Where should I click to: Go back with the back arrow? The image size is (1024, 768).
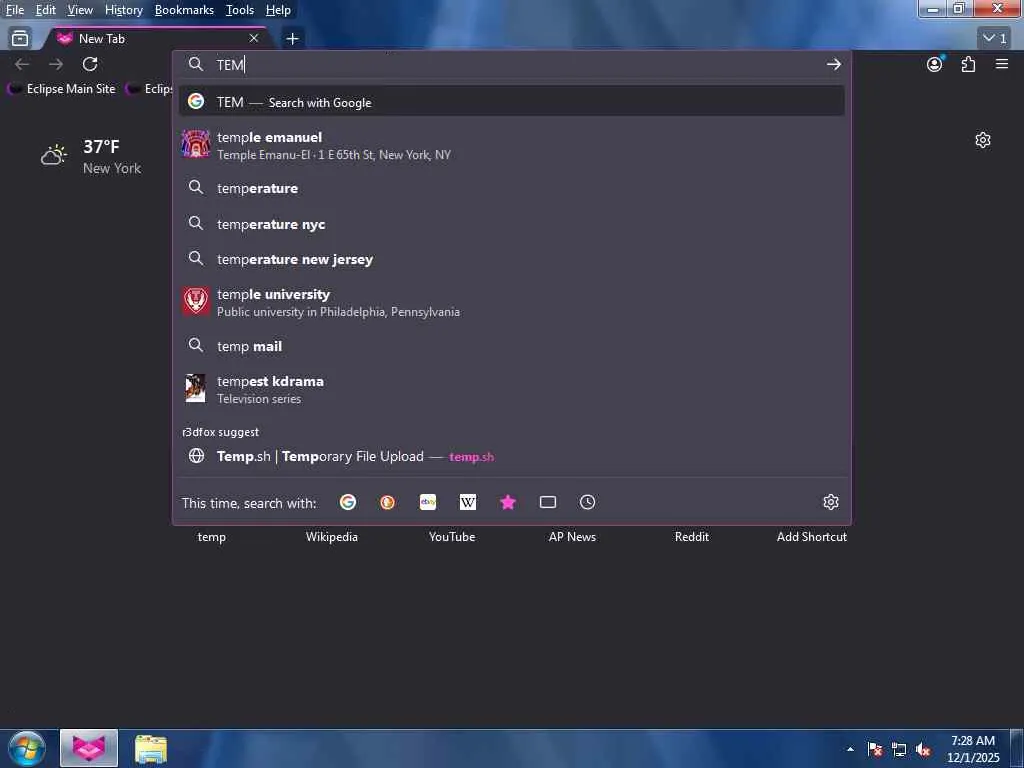pos(22,64)
